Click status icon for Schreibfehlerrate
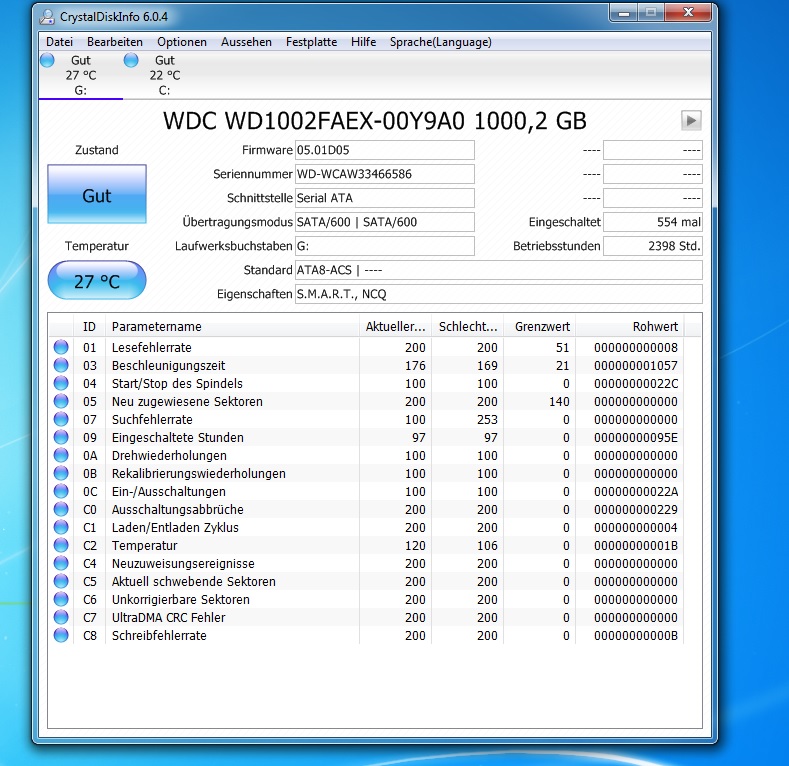The image size is (789, 766). (61, 636)
